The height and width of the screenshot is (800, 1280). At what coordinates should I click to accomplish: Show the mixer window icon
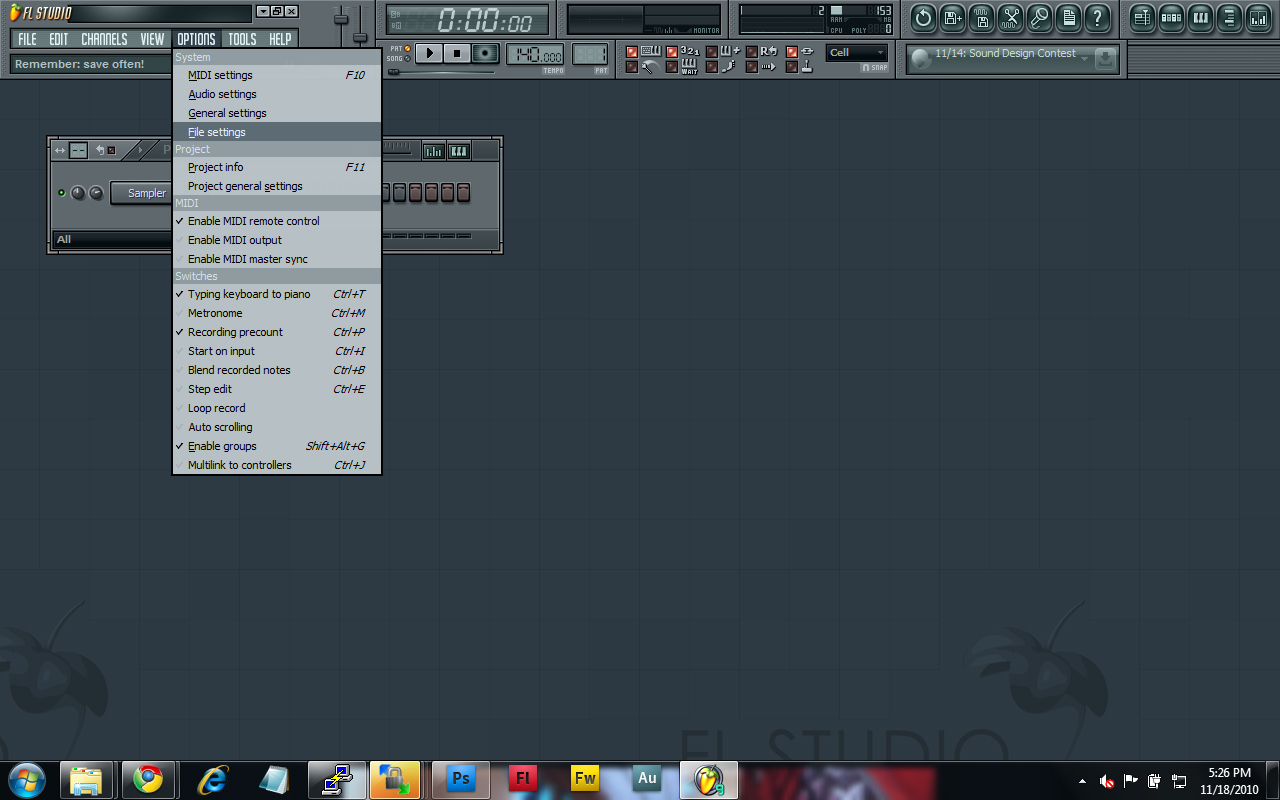click(x=1258, y=17)
